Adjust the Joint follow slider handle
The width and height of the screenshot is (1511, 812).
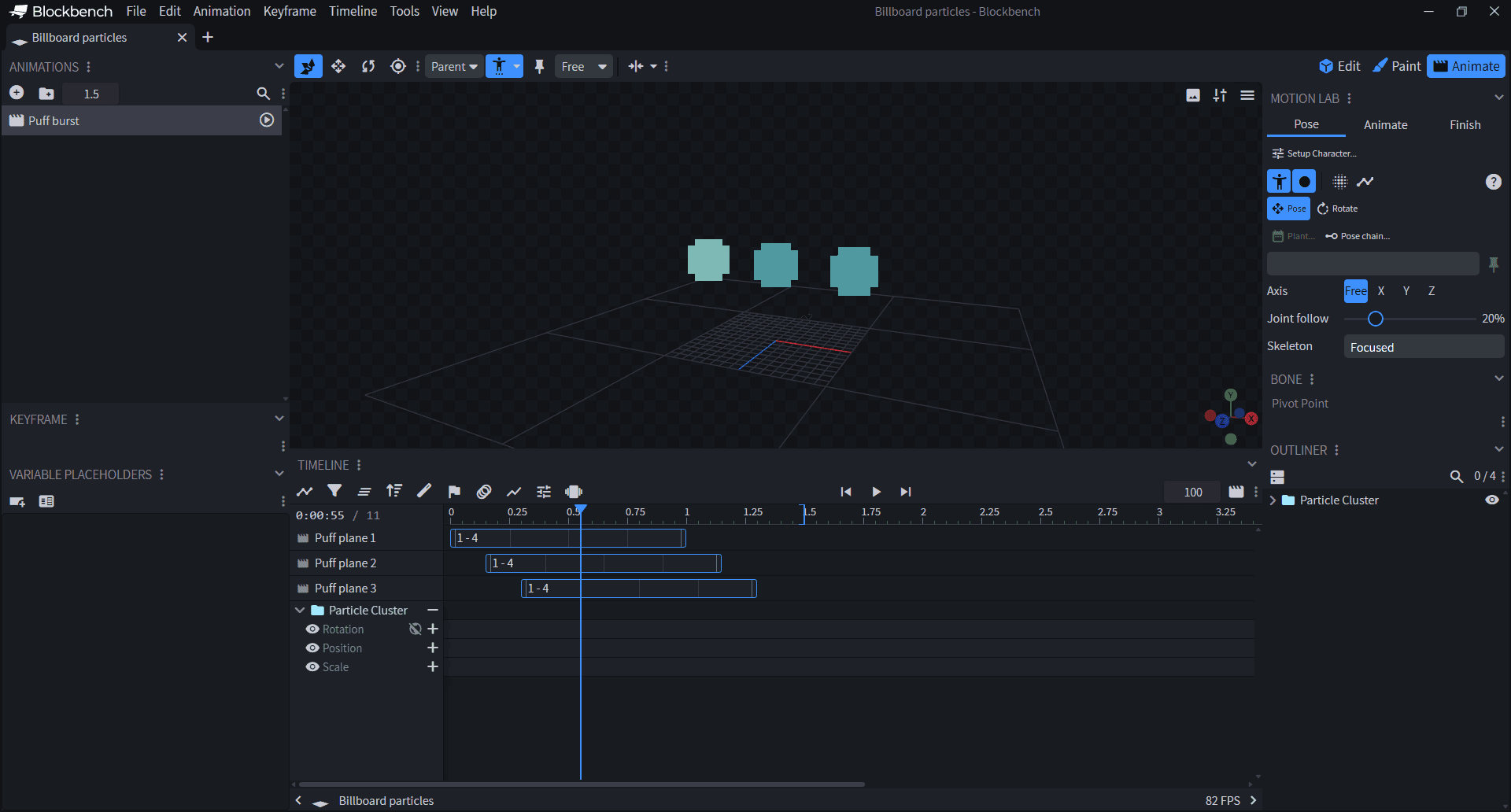point(1375,319)
